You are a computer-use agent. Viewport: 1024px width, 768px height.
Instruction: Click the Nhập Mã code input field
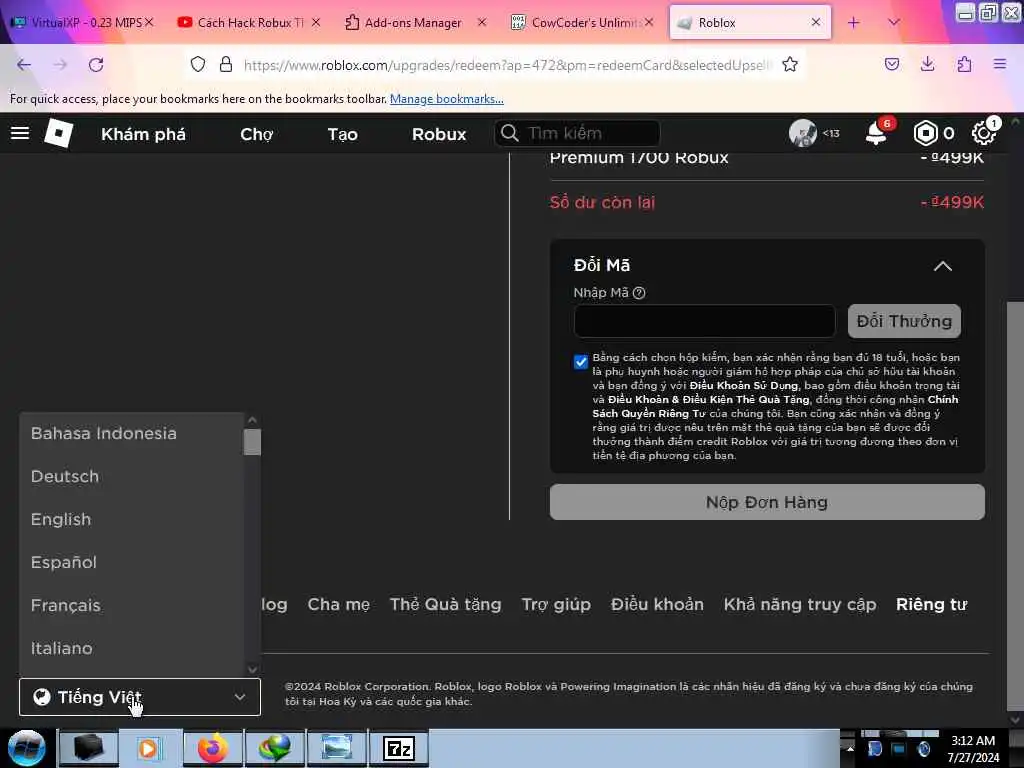click(704, 321)
